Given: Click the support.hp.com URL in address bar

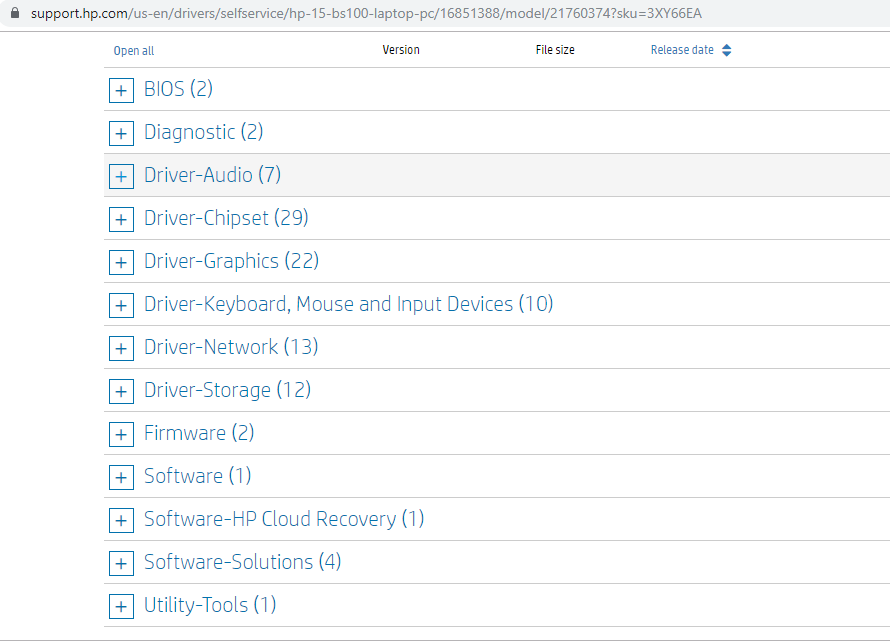Looking at the screenshot, I should (366, 13).
